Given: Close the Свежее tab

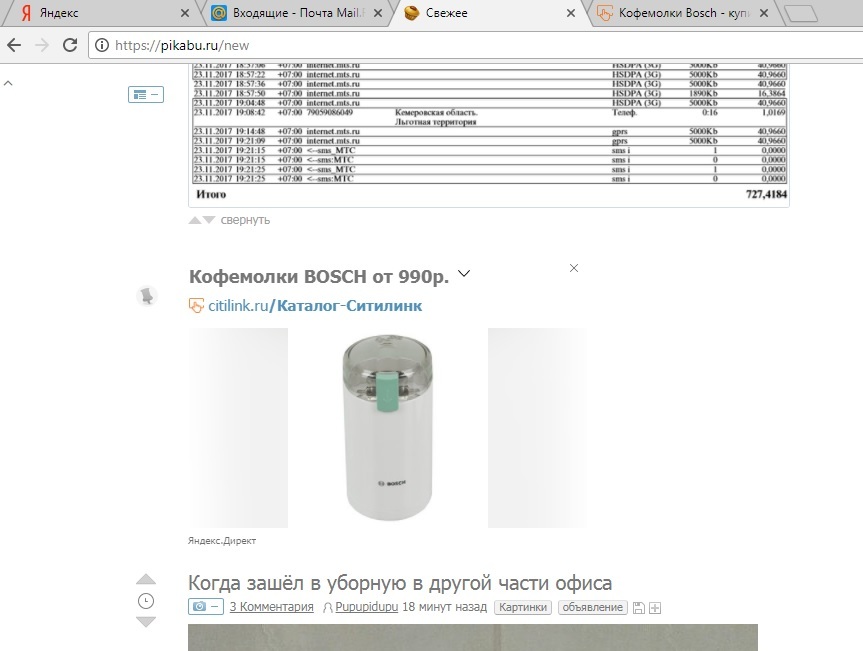Looking at the screenshot, I should click(571, 13).
